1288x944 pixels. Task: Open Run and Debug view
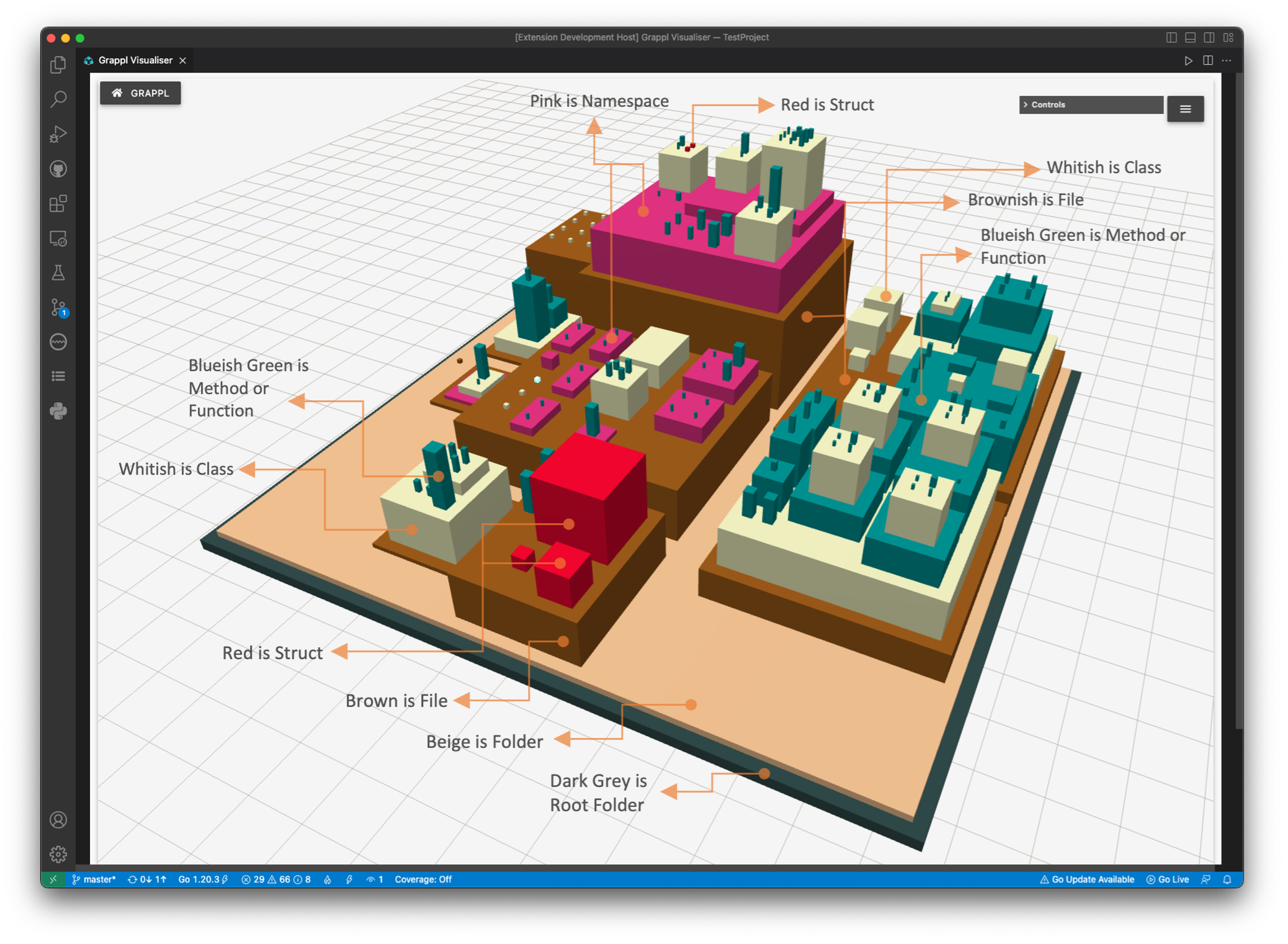coord(58,134)
